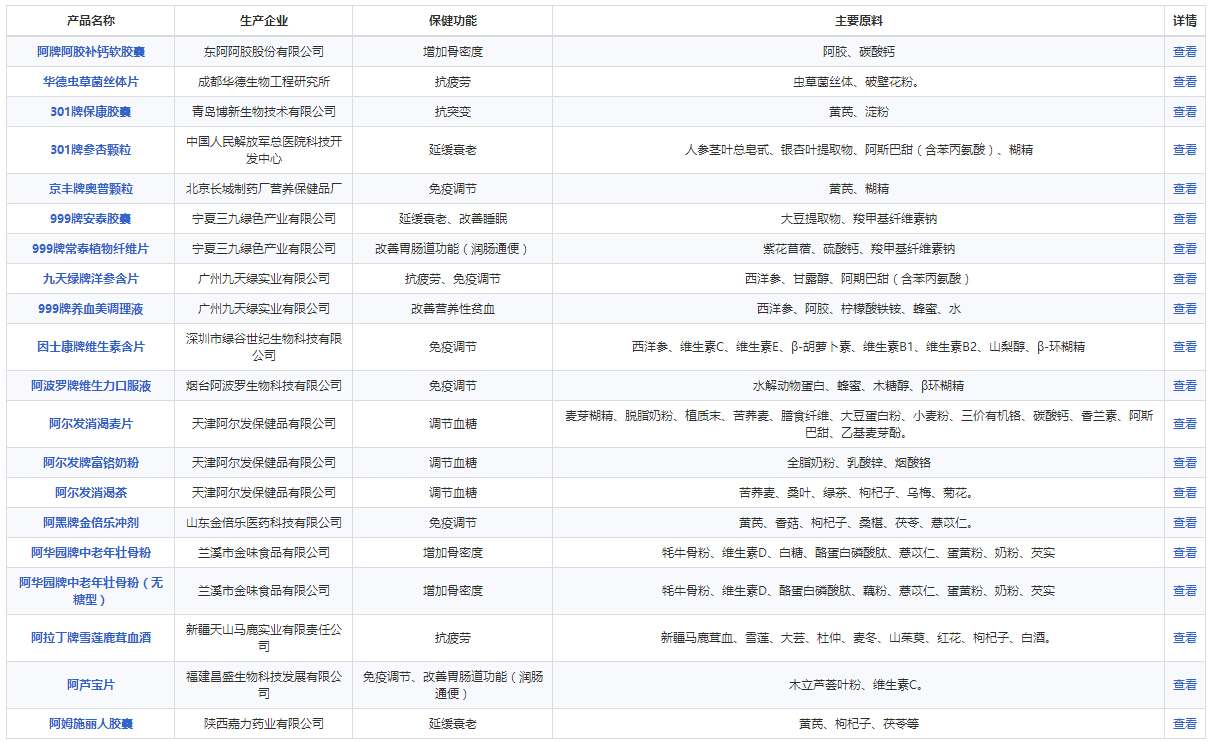This screenshot has width=1210, height=742.
Task: Open product link 阿拉丁牌雪莲鹿茸血酒
Action: [x=91, y=638]
